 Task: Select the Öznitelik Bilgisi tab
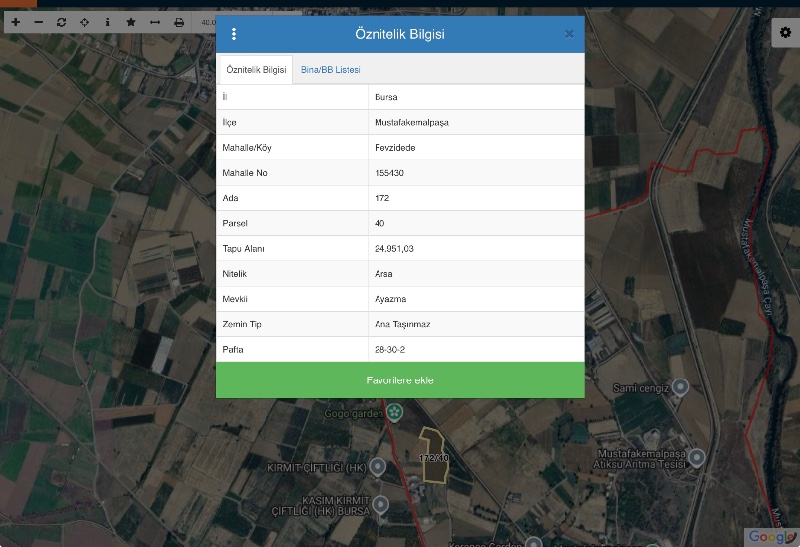pyautogui.click(x=256, y=69)
